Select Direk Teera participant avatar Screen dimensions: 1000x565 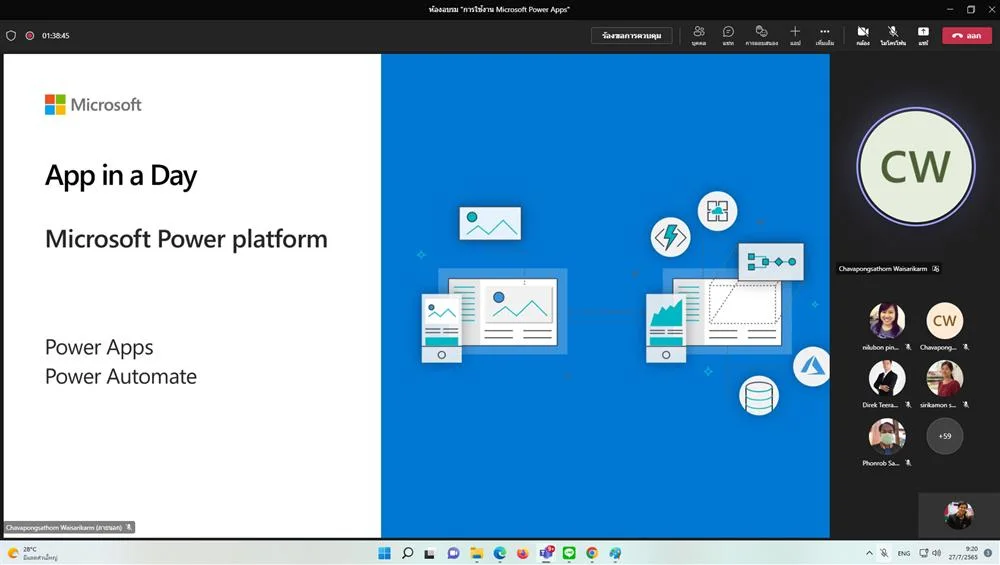click(886, 378)
